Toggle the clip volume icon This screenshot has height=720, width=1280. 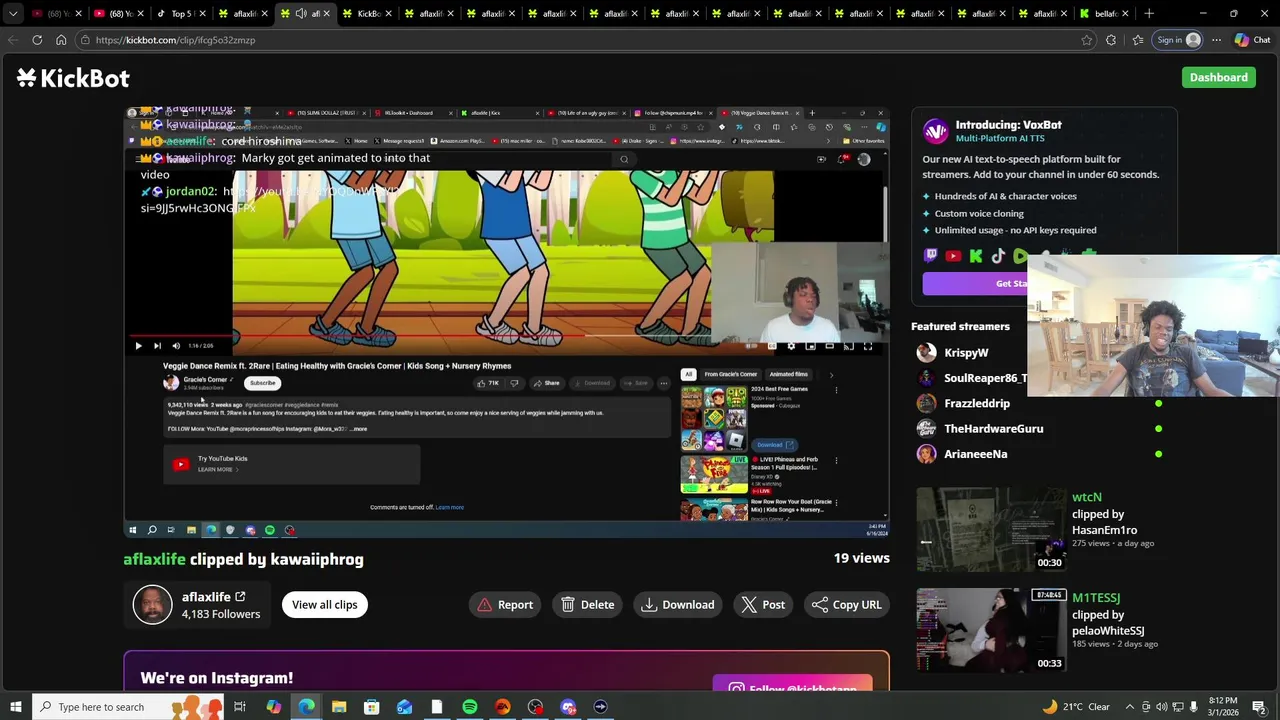tap(176, 346)
